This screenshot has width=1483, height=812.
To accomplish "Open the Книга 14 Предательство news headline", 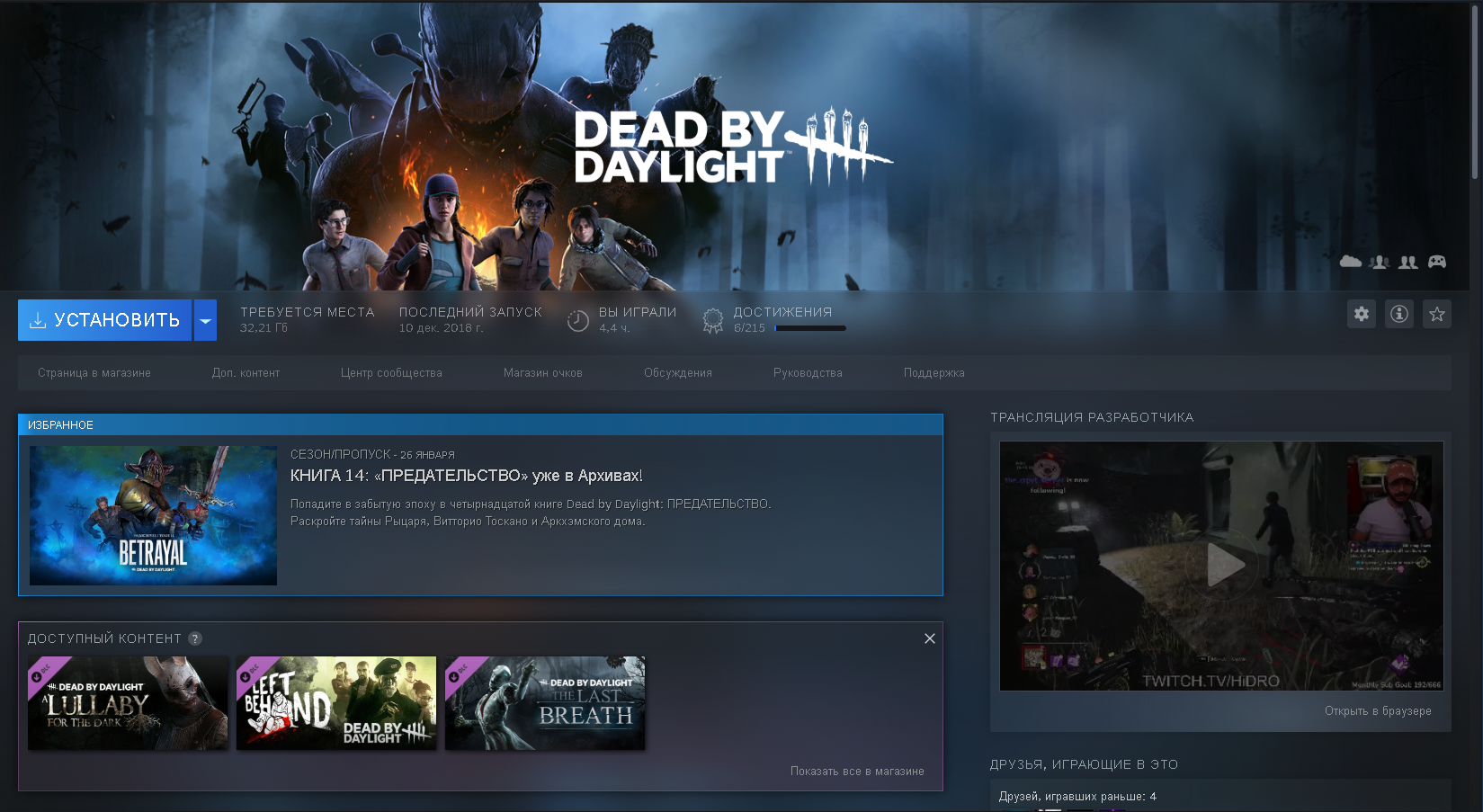I will point(466,476).
